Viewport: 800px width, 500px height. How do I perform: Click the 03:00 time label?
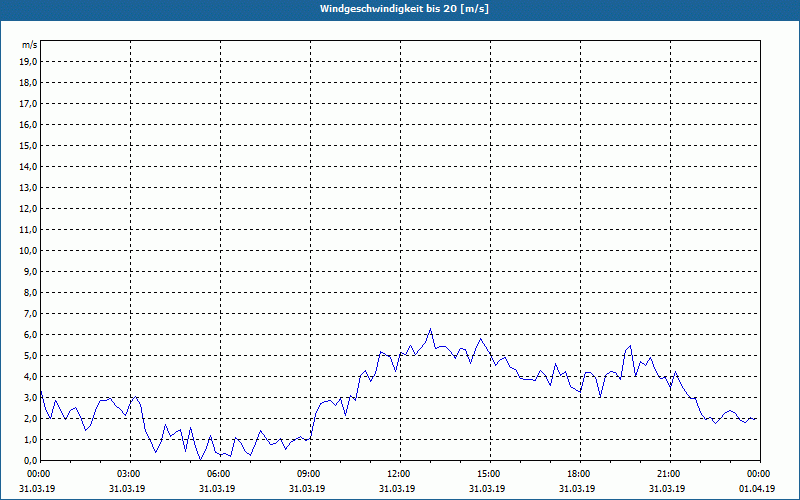[131, 474]
